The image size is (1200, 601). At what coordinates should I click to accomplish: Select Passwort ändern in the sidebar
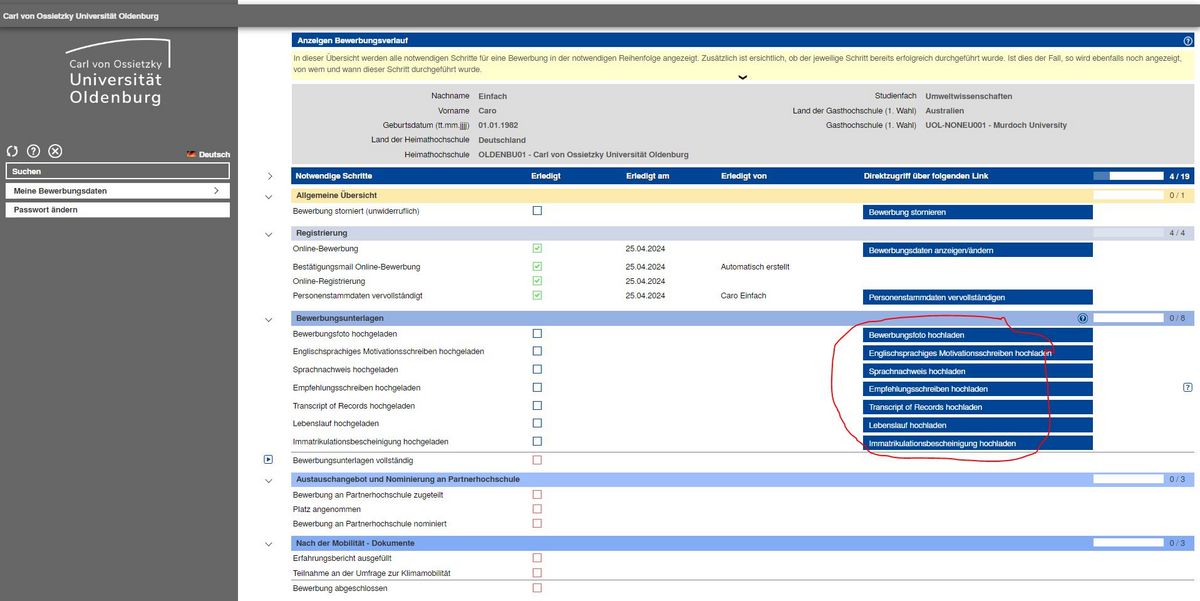tap(117, 210)
